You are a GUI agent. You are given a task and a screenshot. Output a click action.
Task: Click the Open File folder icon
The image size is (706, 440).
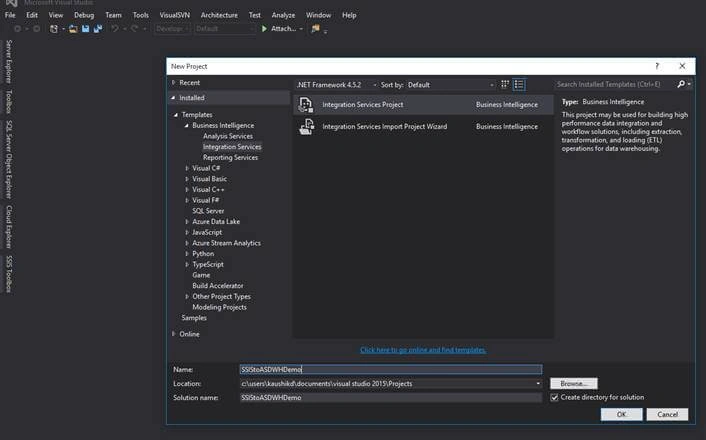pyautogui.click(x=73, y=29)
